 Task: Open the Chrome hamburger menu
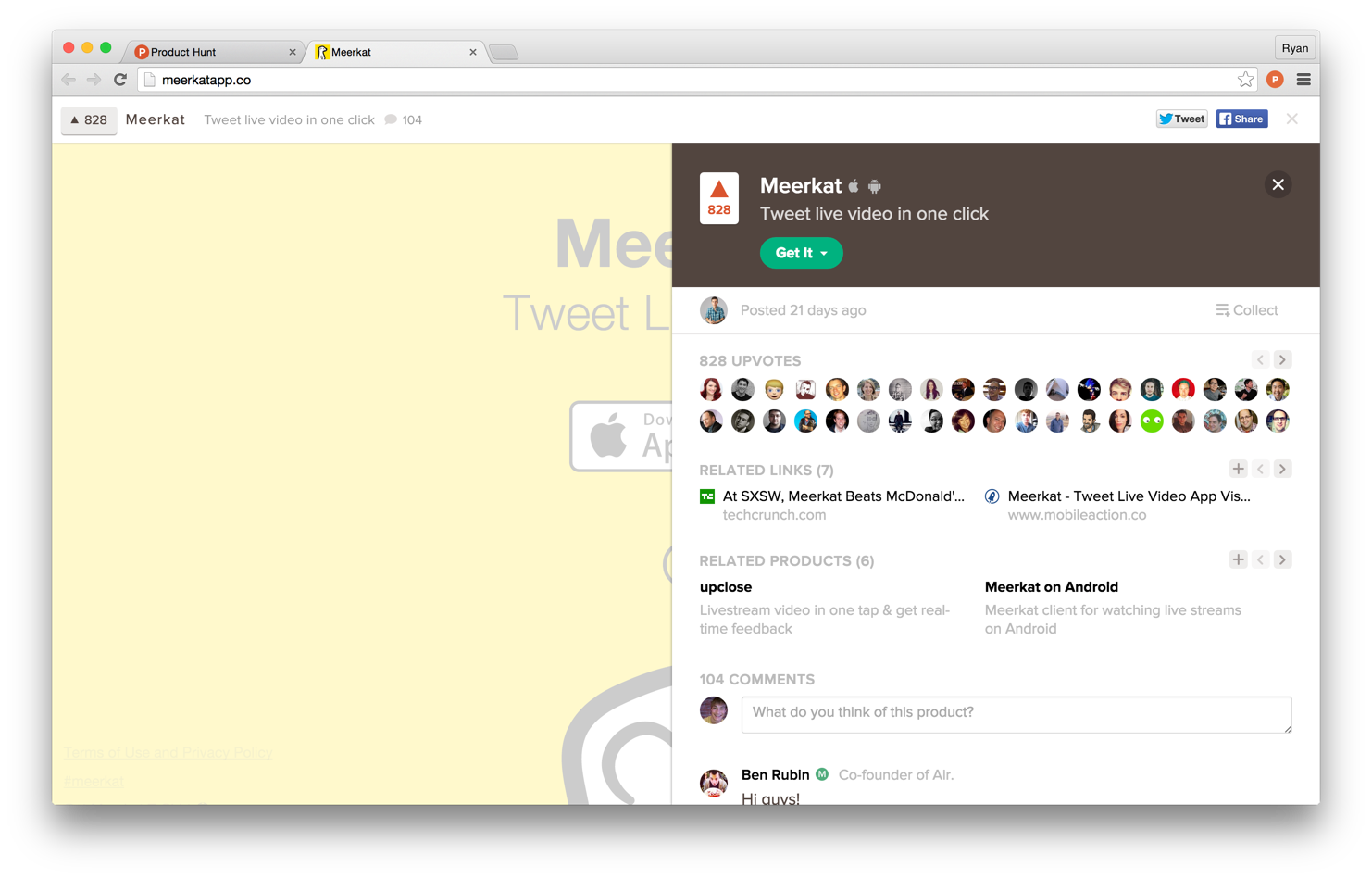pyautogui.click(x=1303, y=80)
